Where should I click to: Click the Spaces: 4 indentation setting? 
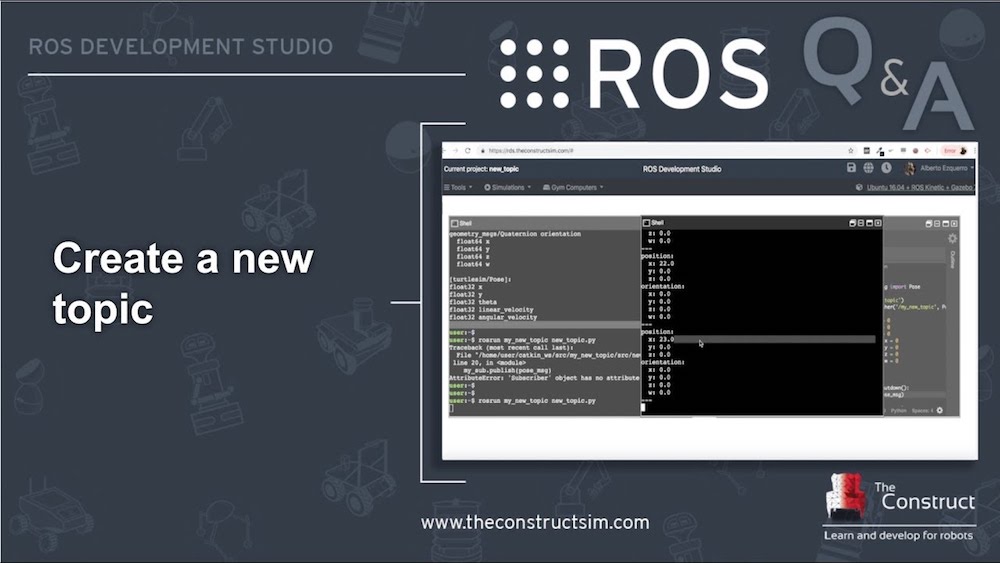point(922,411)
